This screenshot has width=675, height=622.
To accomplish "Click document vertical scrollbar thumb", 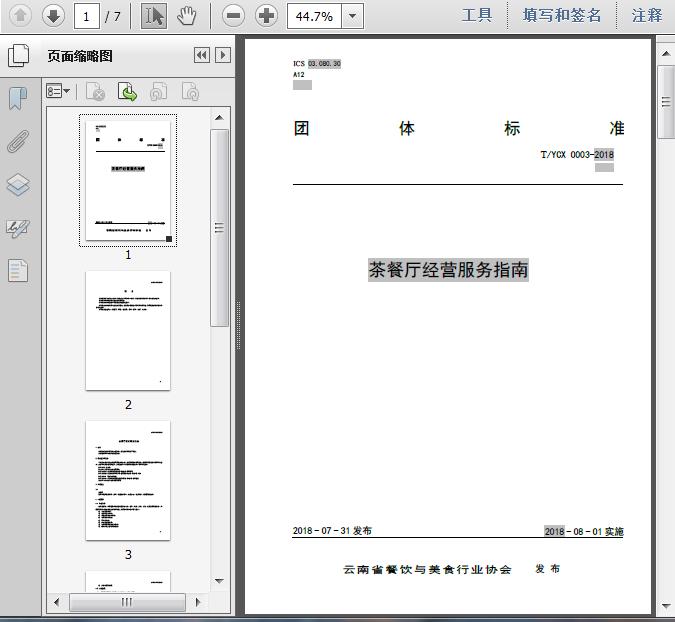I will click(666, 102).
